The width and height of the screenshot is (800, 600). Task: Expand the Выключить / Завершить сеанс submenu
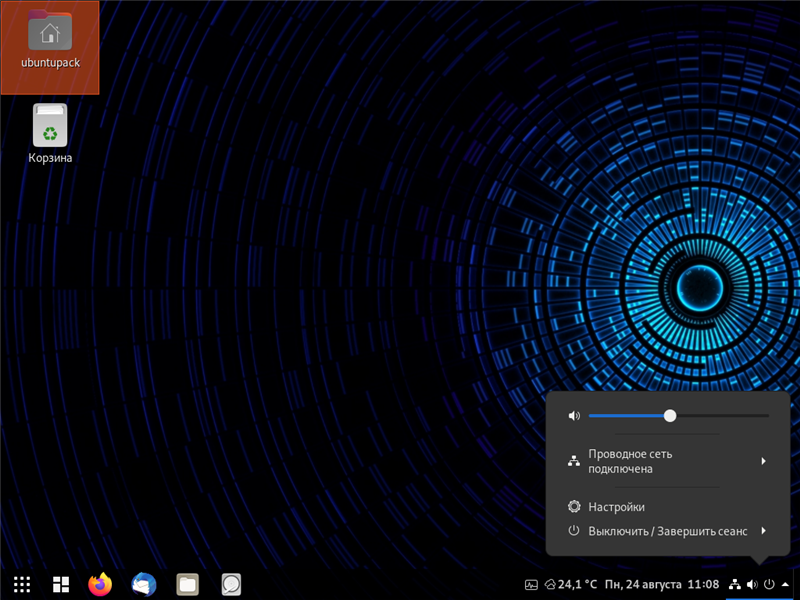[x=667, y=531]
